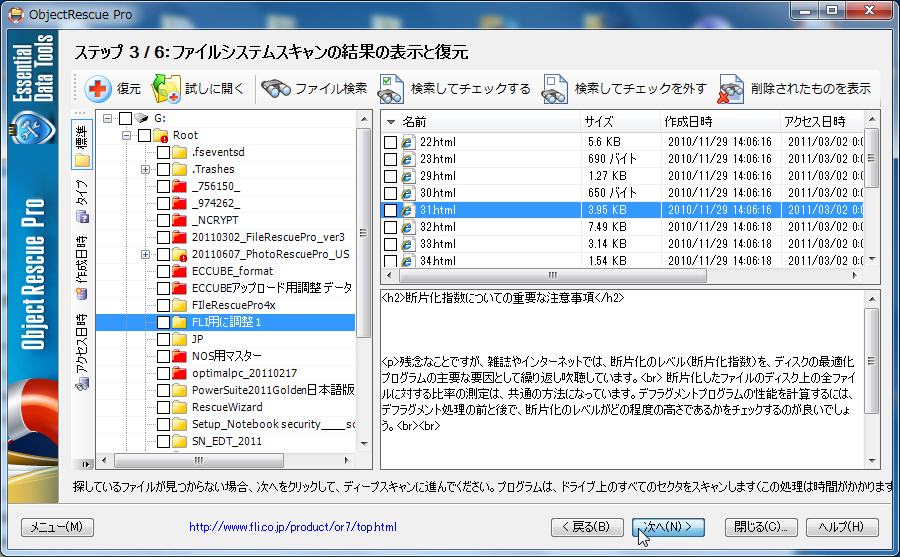Click the ObjectRescue Pro title bar app icon

[x=17, y=14]
